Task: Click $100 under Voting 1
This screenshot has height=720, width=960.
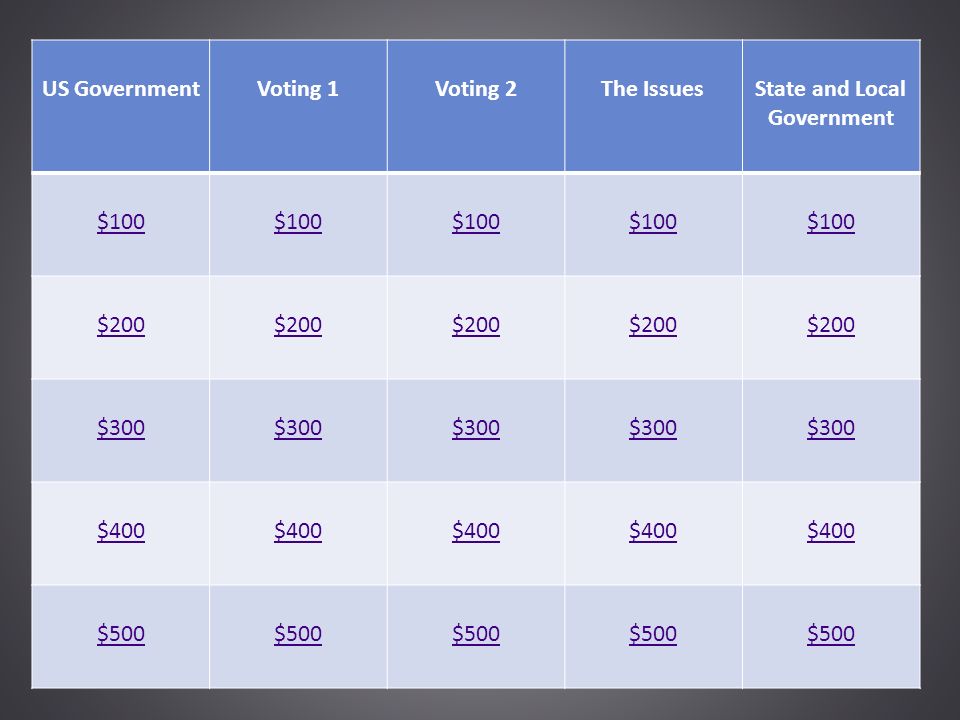Action: 298,222
